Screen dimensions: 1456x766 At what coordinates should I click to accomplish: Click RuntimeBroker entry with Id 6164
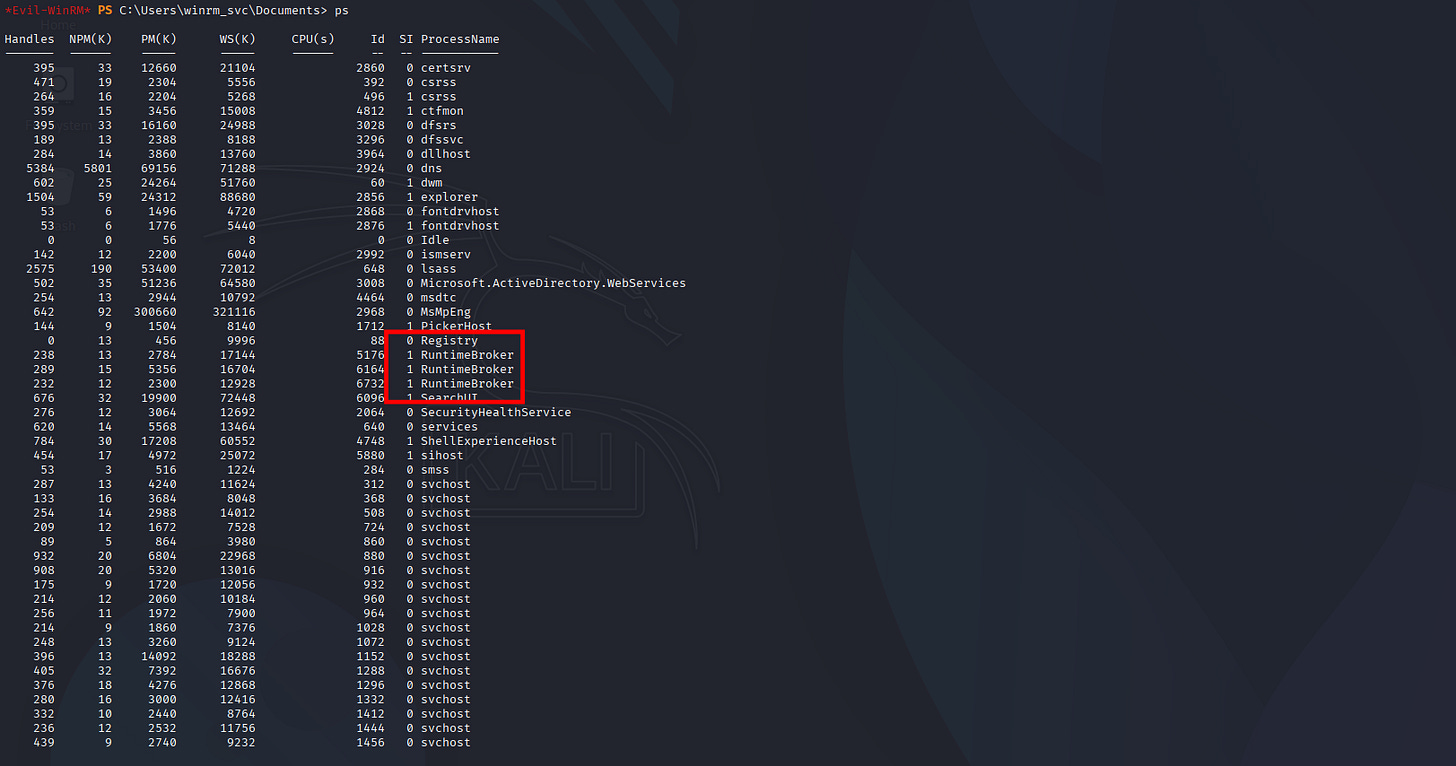pyautogui.click(x=467, y=369)
